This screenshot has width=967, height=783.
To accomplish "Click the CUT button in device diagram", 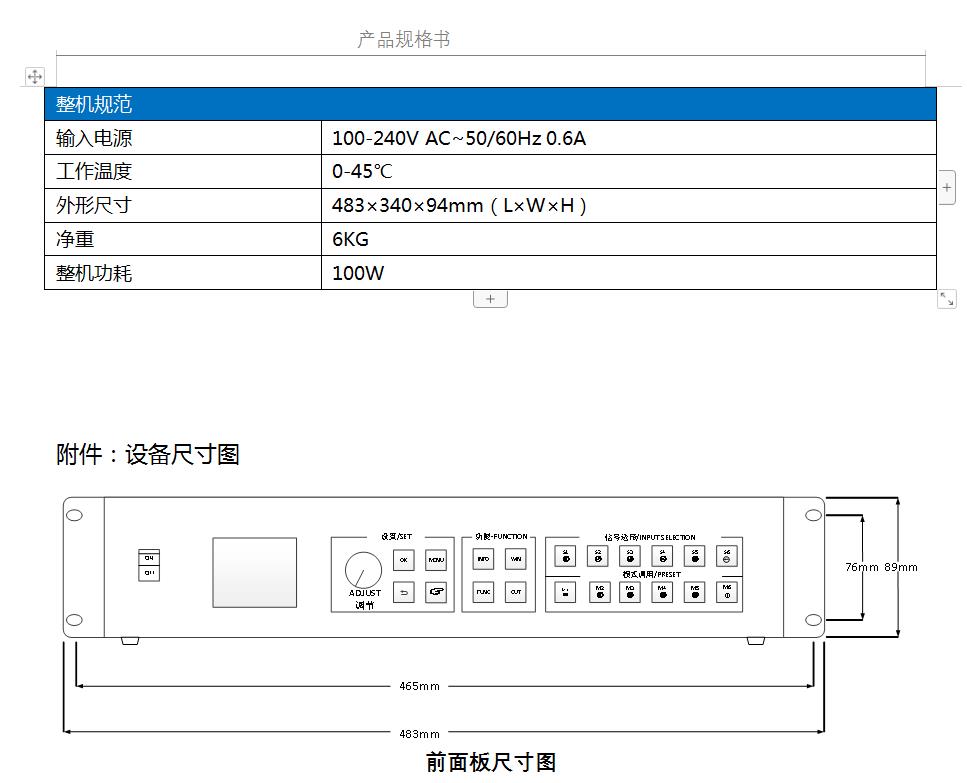I will [515, 592].
